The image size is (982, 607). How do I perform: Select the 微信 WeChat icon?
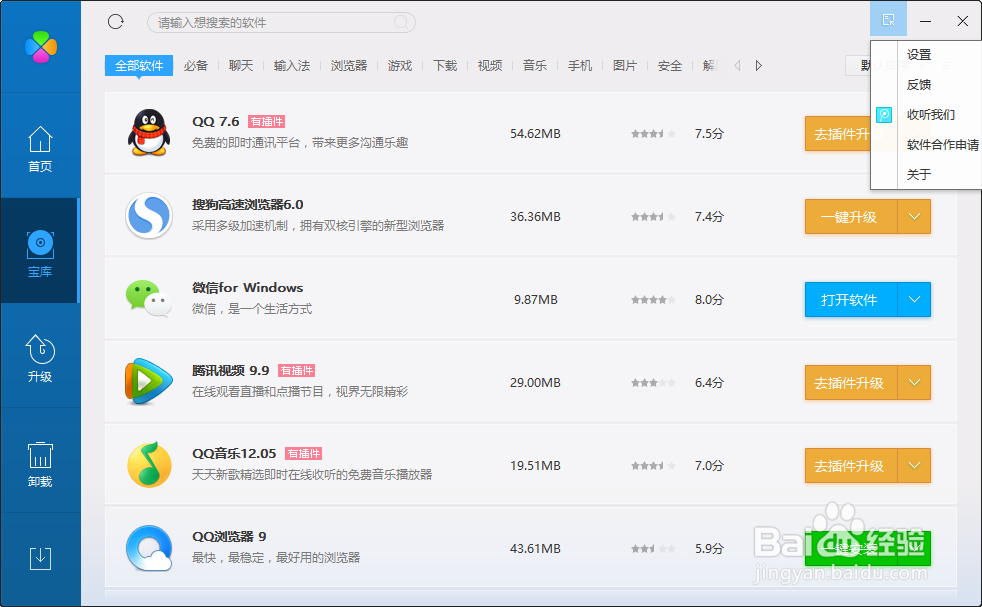click(149, 299)
